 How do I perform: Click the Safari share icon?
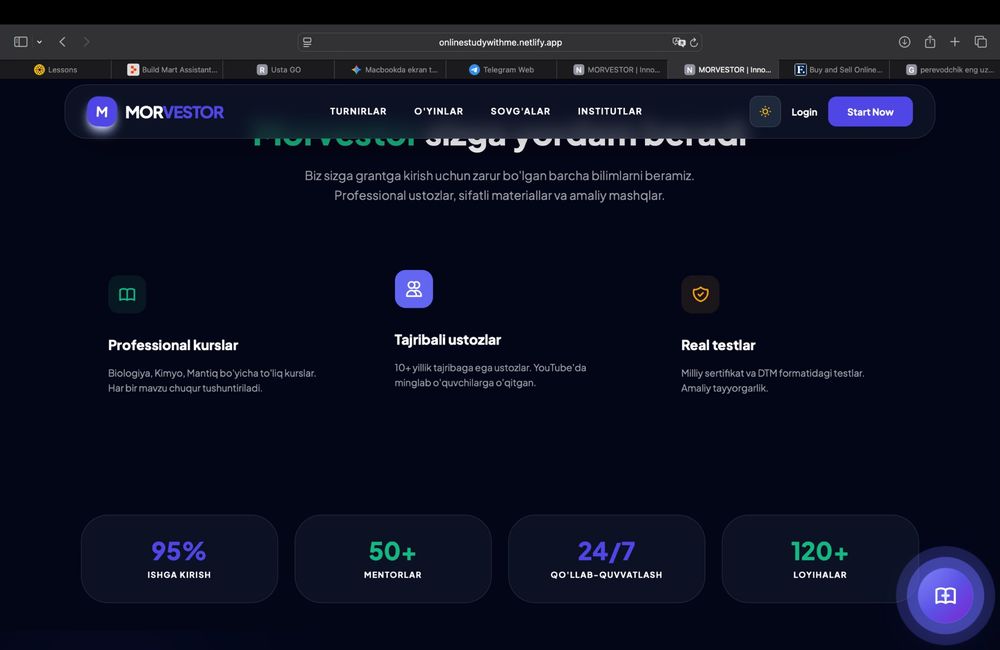coord(930,41)
